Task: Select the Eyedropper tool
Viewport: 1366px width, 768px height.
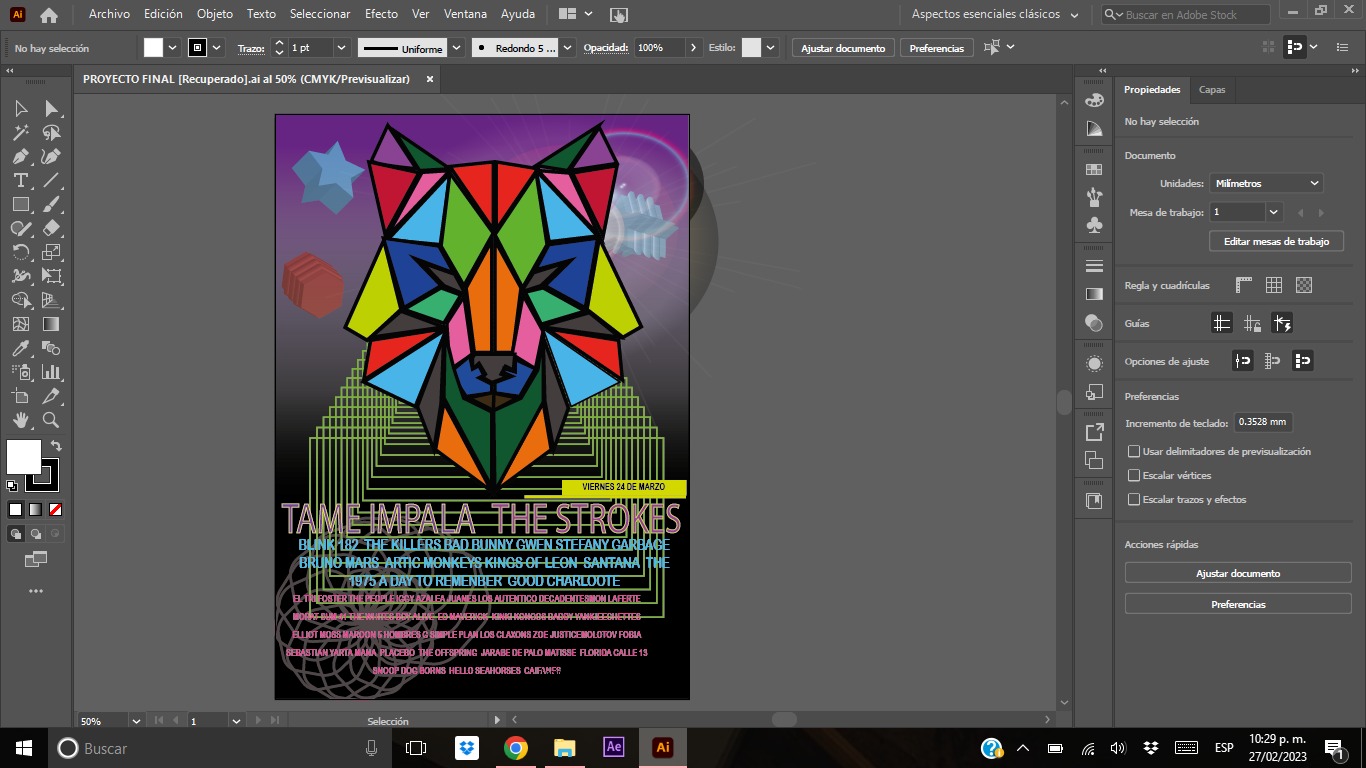Action: (20, 348)
